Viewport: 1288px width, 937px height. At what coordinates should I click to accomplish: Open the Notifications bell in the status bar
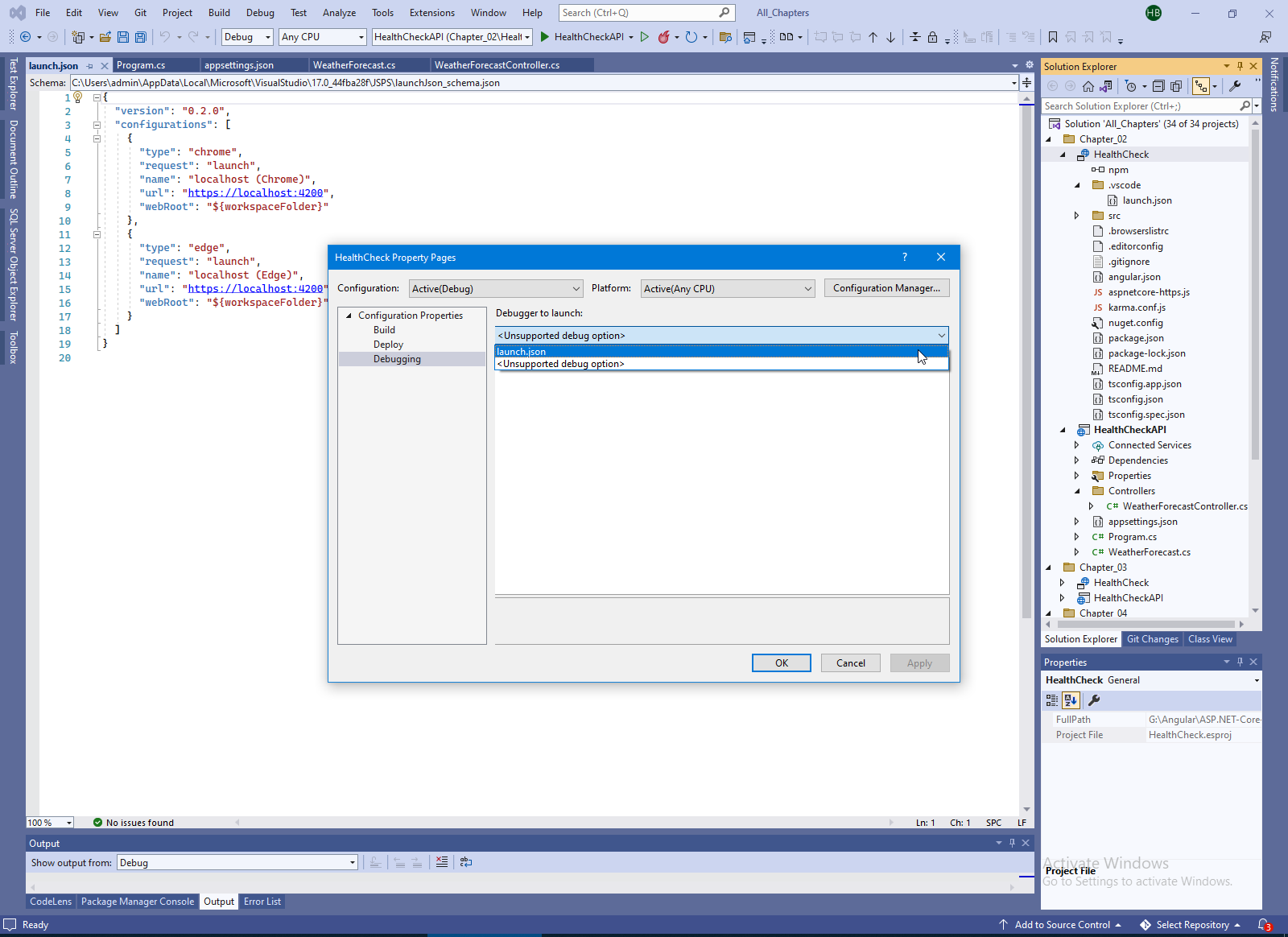pos(1265,925)
